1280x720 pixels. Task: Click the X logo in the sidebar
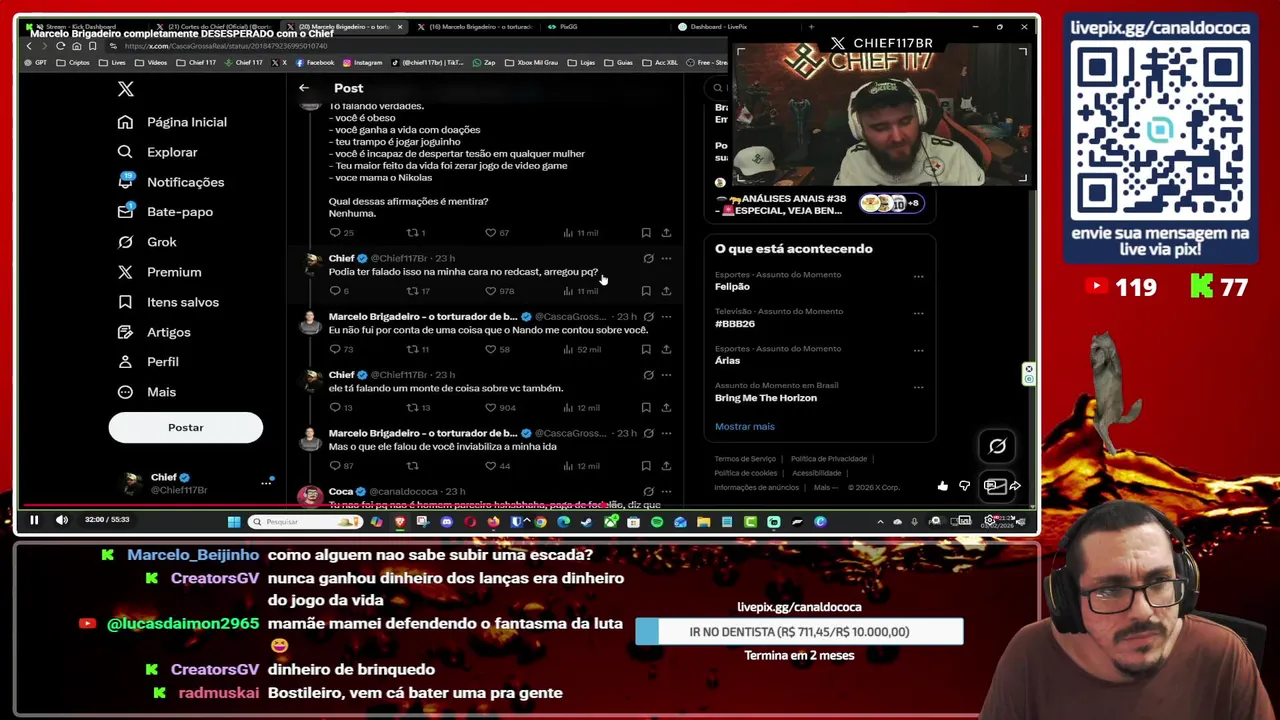126,89
